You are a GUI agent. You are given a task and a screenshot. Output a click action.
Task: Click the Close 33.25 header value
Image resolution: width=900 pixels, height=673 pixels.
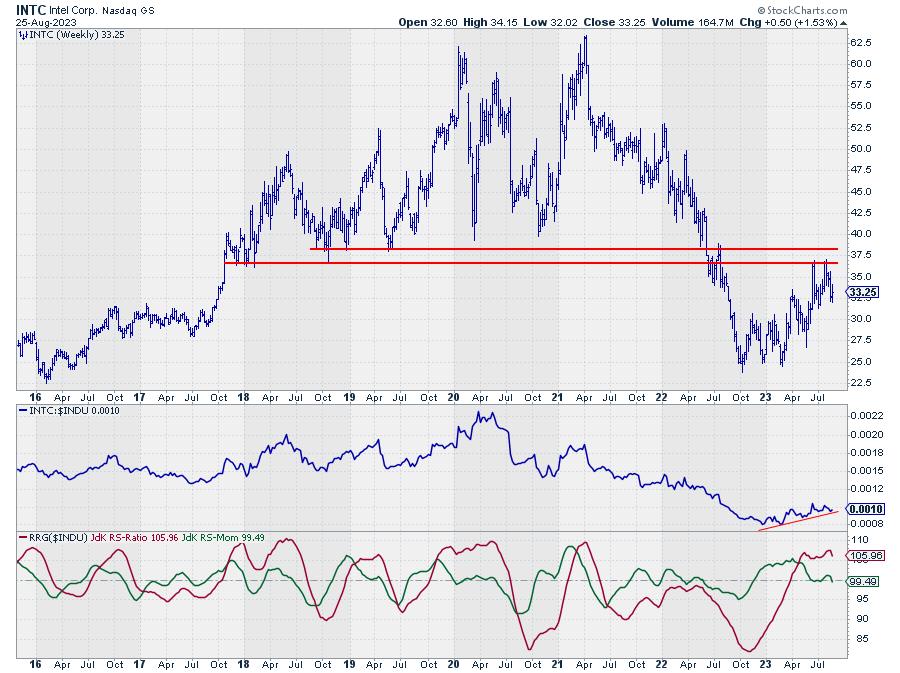click(614, 22)
